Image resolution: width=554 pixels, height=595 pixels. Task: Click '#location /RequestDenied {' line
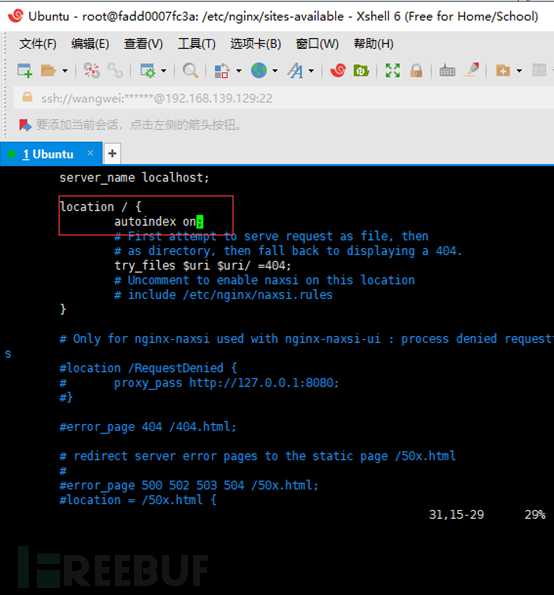(148, 368)
